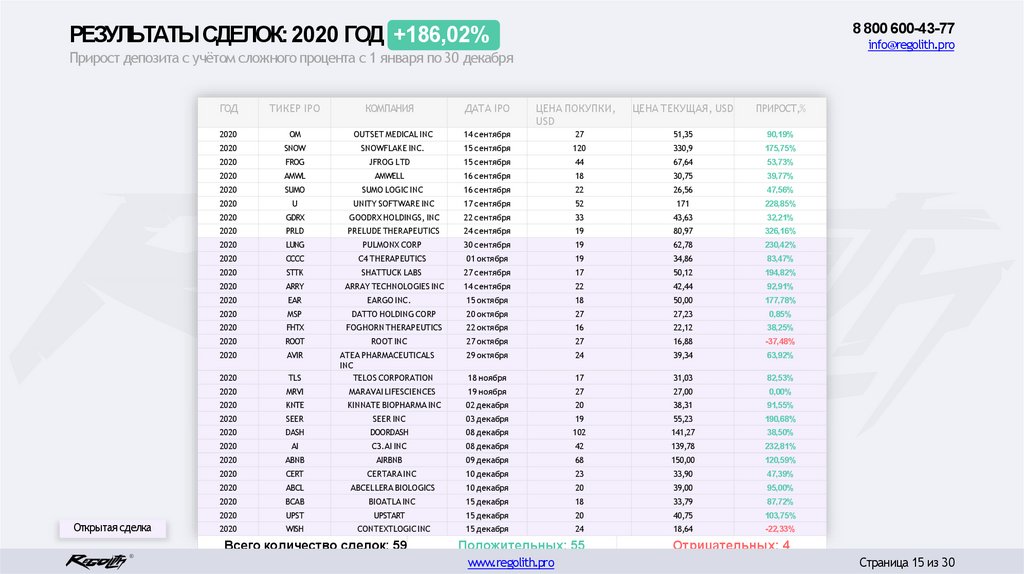This screenshot has width=1024, height=574.
Task: Click the 'РЕЗУЛЬТАТЫ СДЕЛОК: 2020 ГОД' title
Action: pos(227,35)
